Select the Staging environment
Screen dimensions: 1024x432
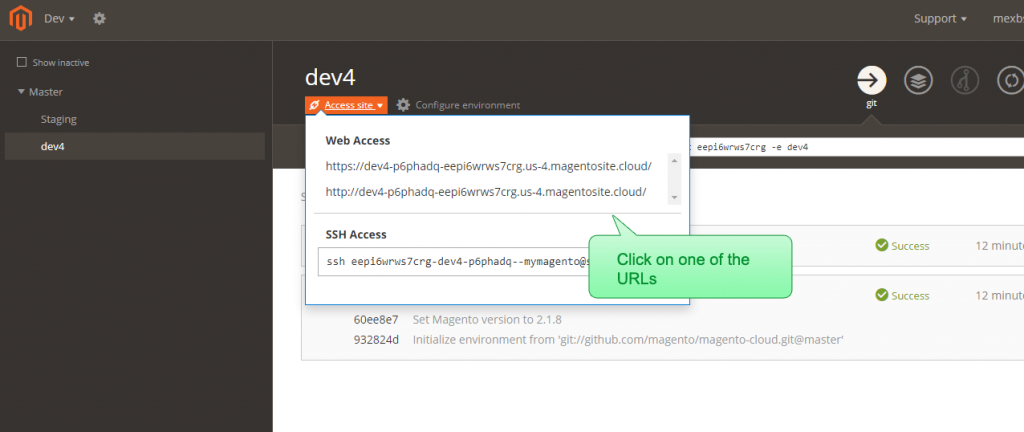pyautogui.click(x=59, y=119)
